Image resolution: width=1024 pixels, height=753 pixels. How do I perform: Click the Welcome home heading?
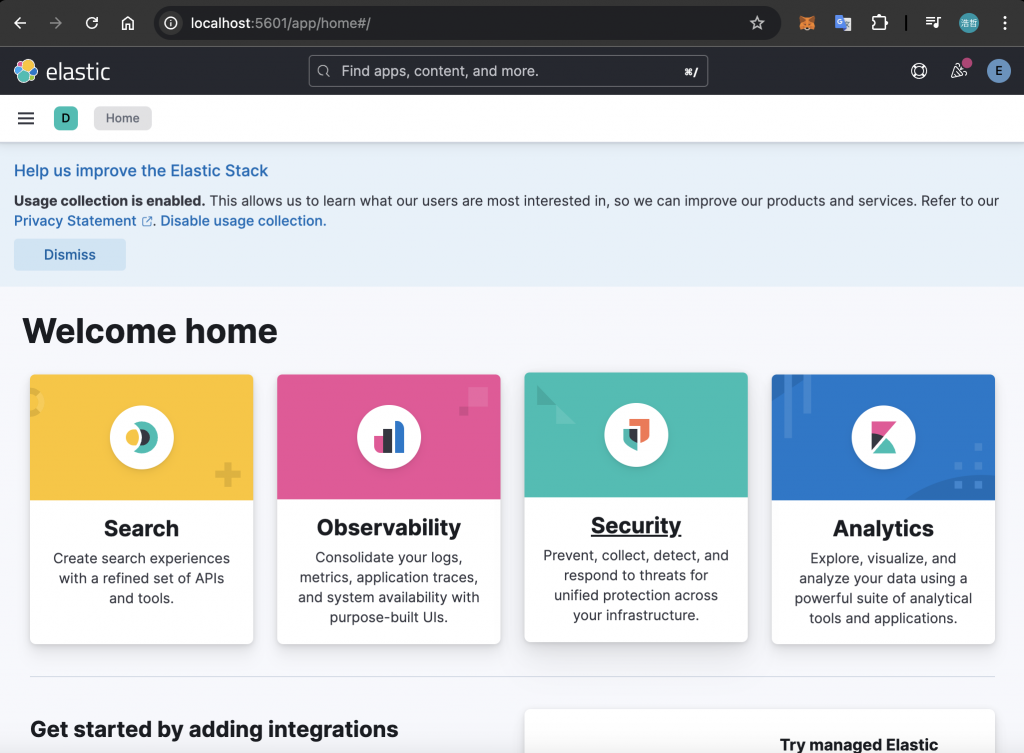[150, 331]
